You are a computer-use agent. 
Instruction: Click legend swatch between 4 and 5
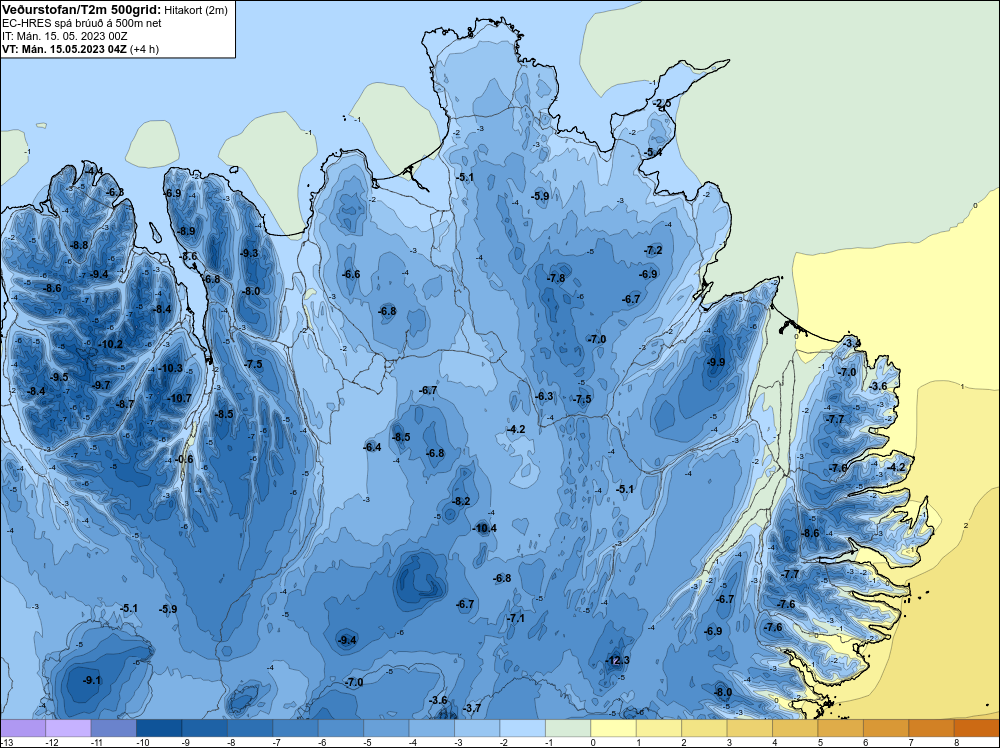pos(795,728)
